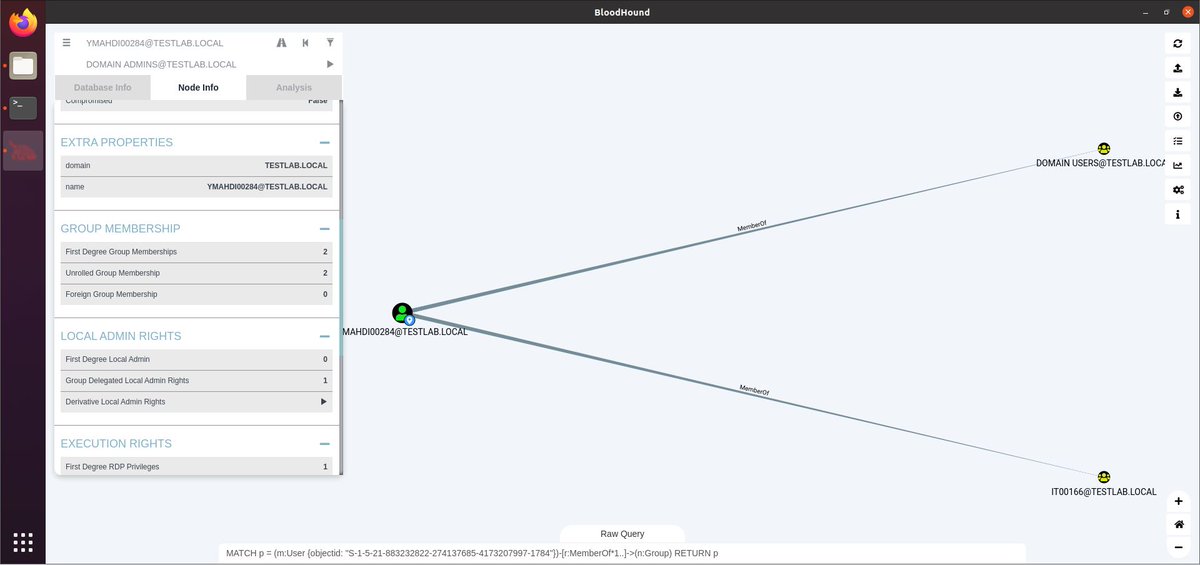Image resolution: width=1200 pixels, height=565 pixels.
Task: Click First Degree RDP Privileges row
Action: click(196, 467)
